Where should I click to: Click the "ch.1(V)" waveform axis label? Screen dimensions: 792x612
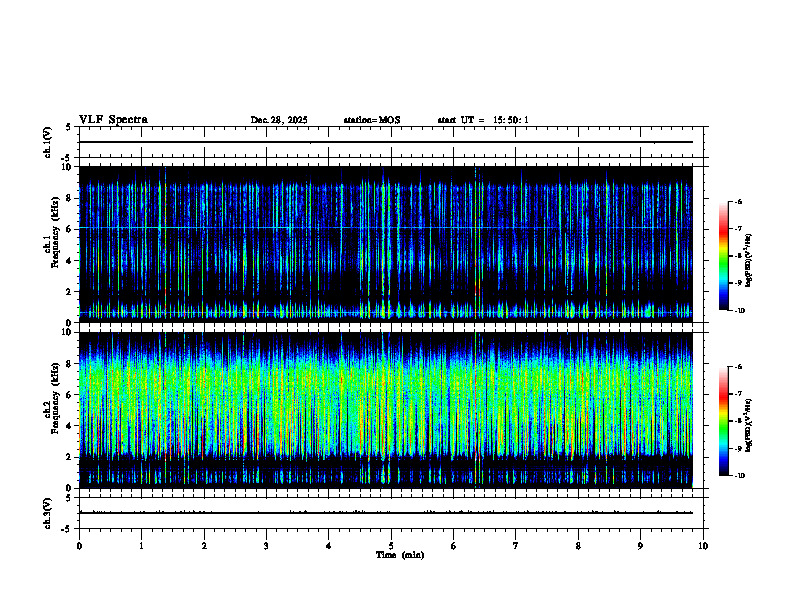pos(47,142)
